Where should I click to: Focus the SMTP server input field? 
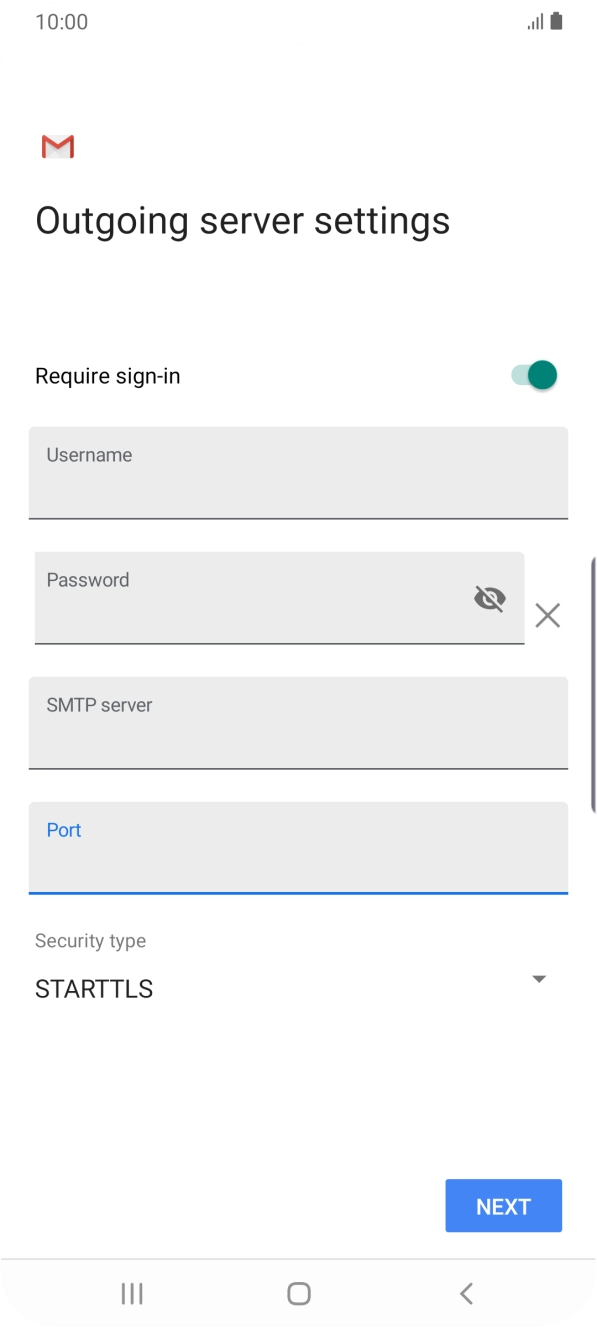tap(298, 723)
